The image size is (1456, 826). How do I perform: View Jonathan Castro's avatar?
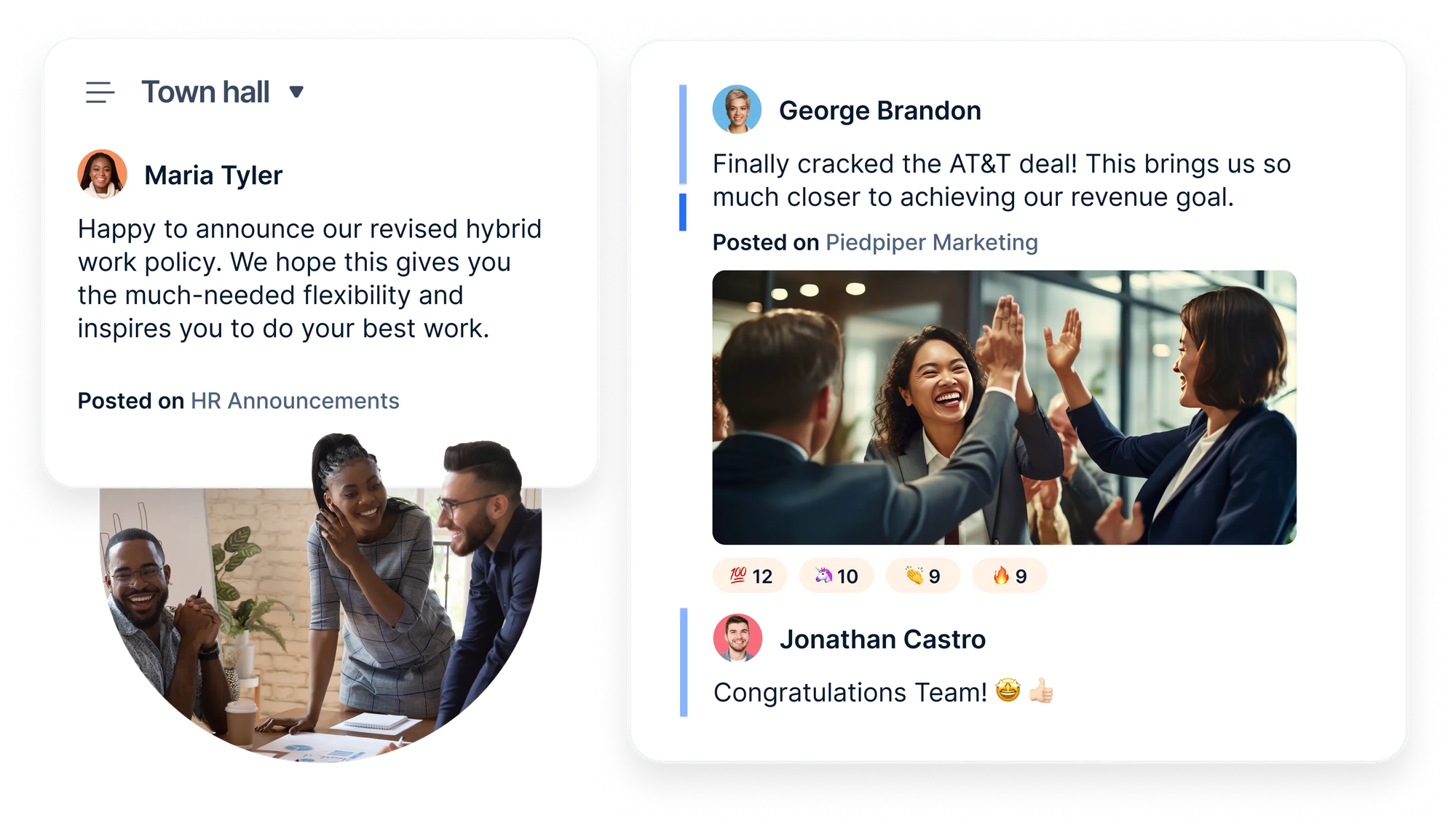click(x=737, y=638)
